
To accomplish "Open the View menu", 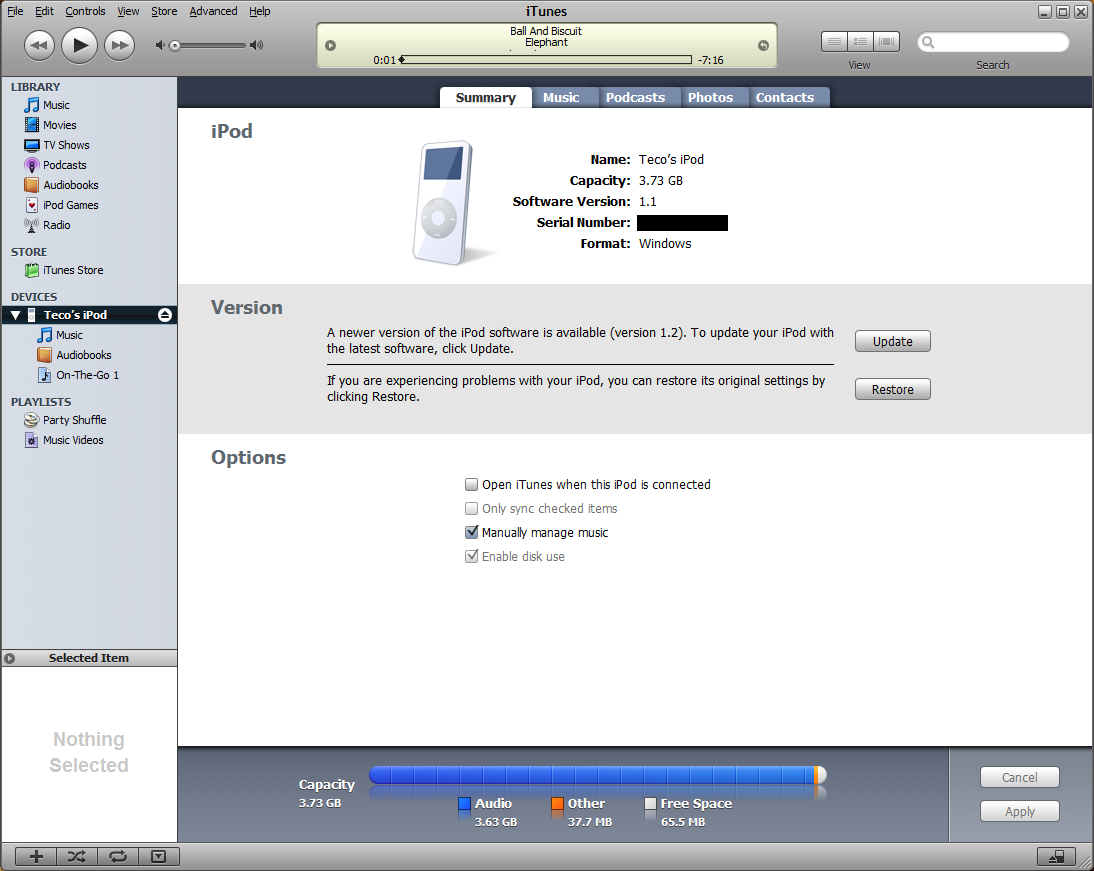I will (x=128, y=11).
